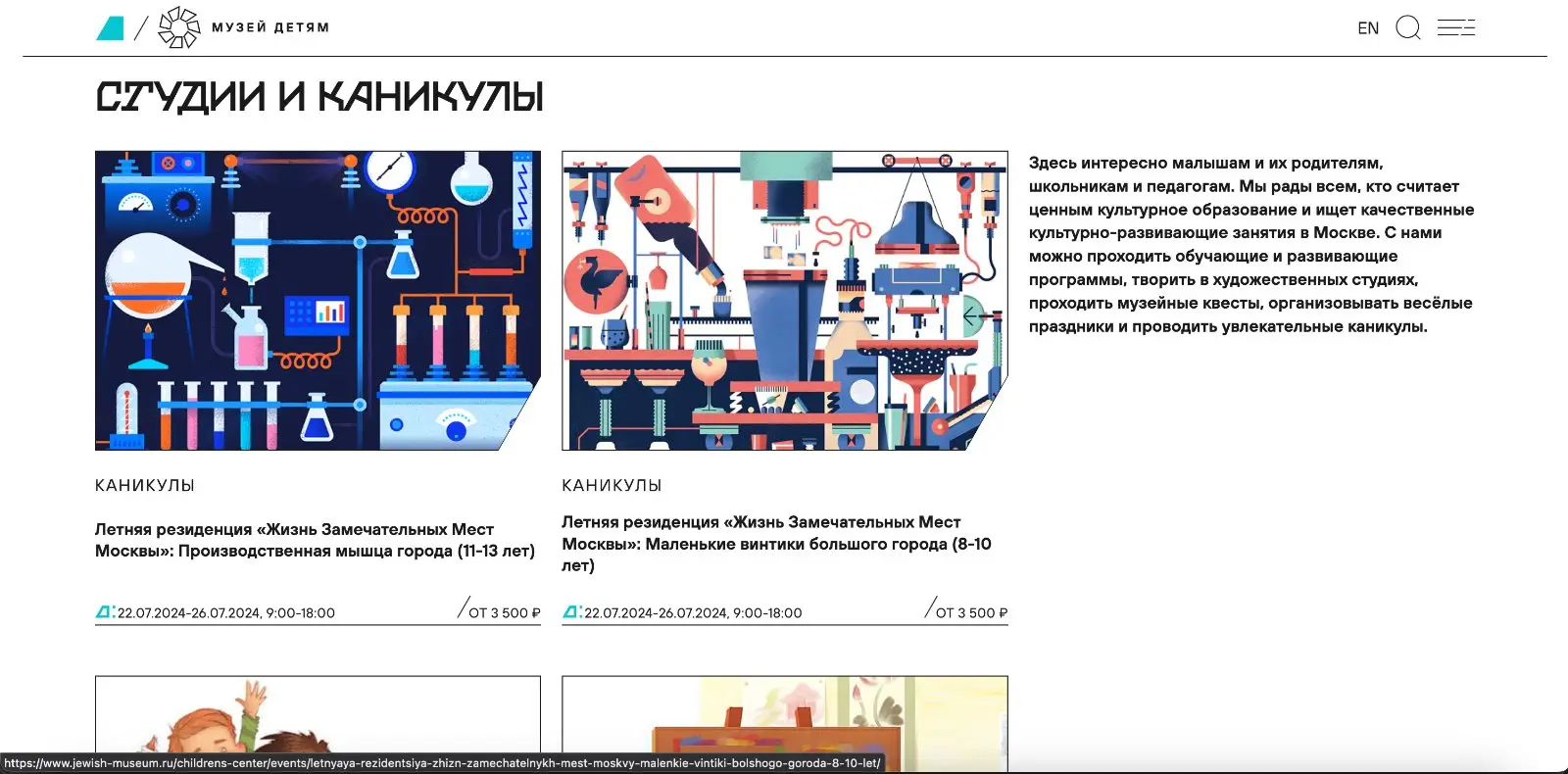Click КАНИКУЛЫ label above the 11-13 лет event
The width and height of the screenshot is (1568, 774).
145,486
